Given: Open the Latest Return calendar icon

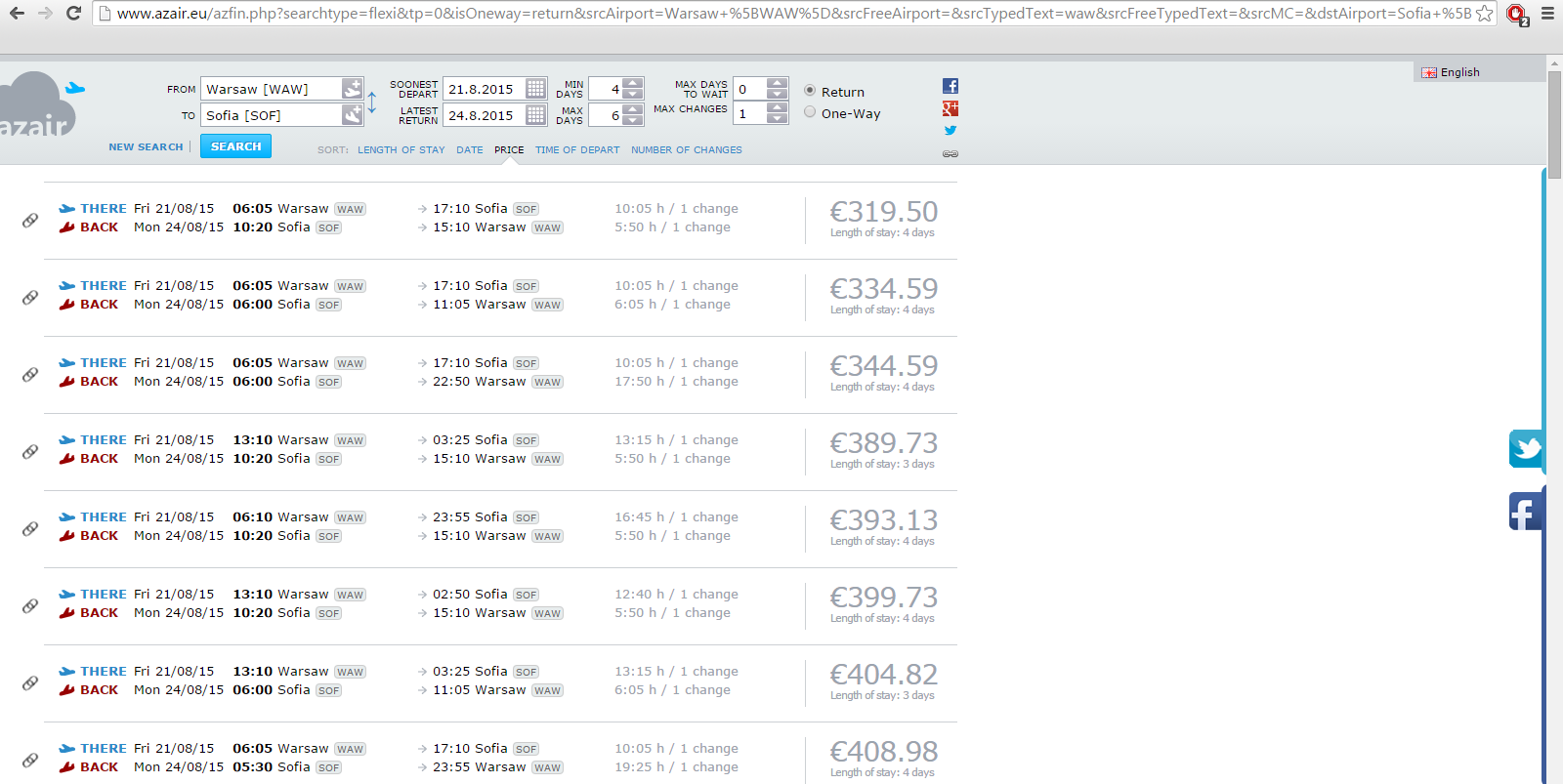Looking at the screenshot, I should pyautogui.click(x=535, y=115).
